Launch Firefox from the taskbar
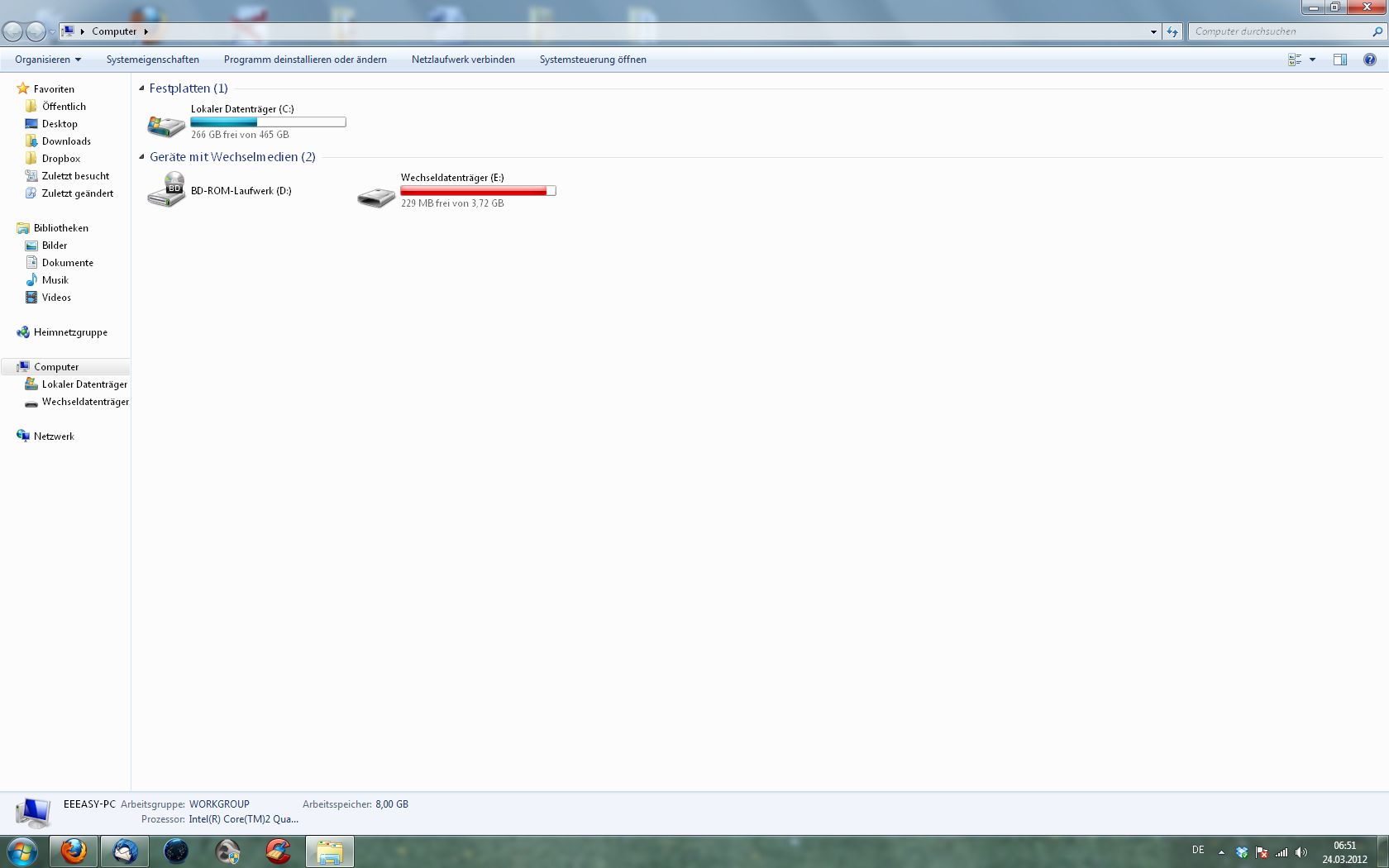1389x868 pixels. click(74, 851)
